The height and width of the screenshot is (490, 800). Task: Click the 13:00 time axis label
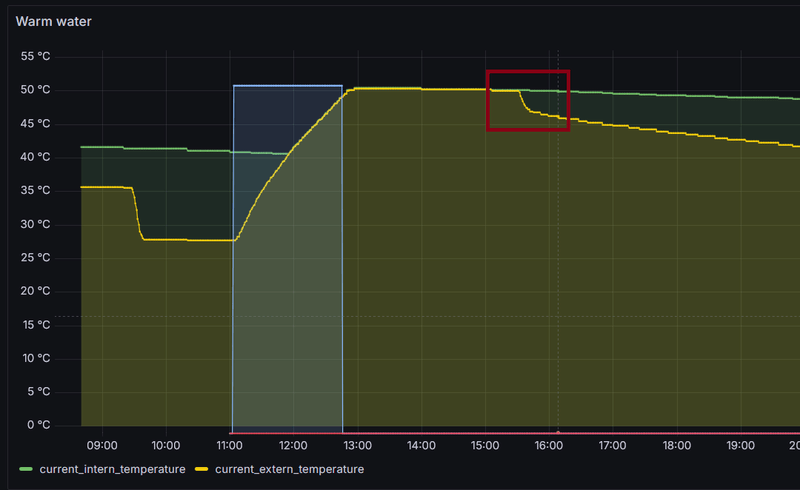coord(358,446)
